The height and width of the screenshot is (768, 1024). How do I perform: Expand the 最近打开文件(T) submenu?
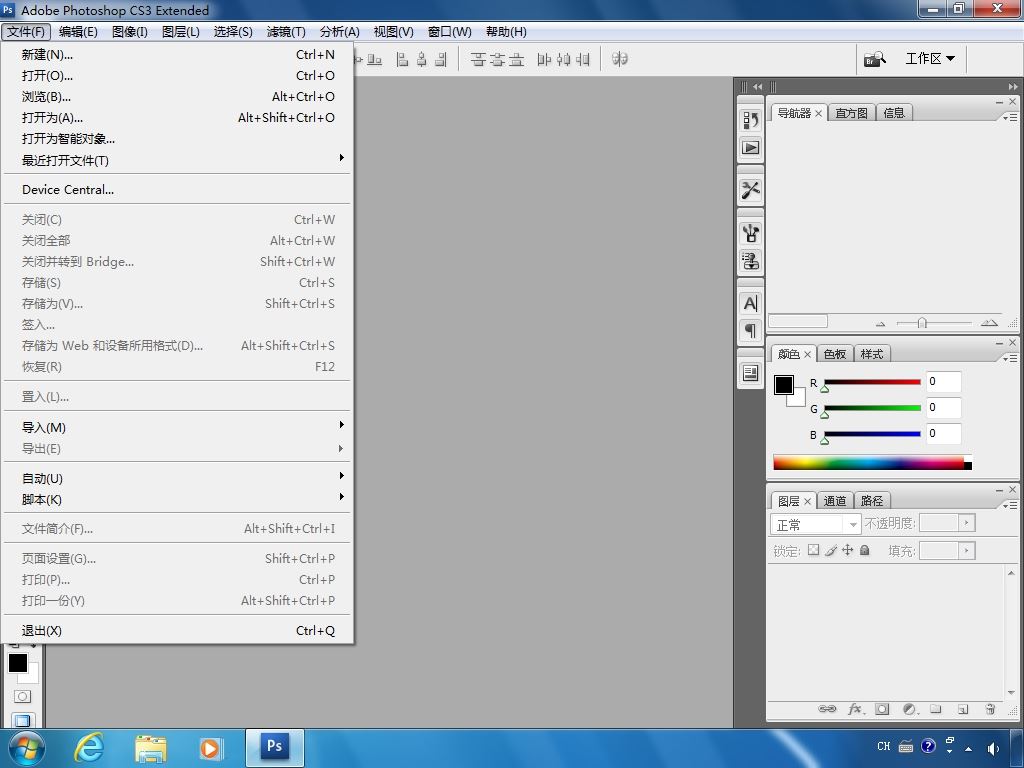point(178,160)
